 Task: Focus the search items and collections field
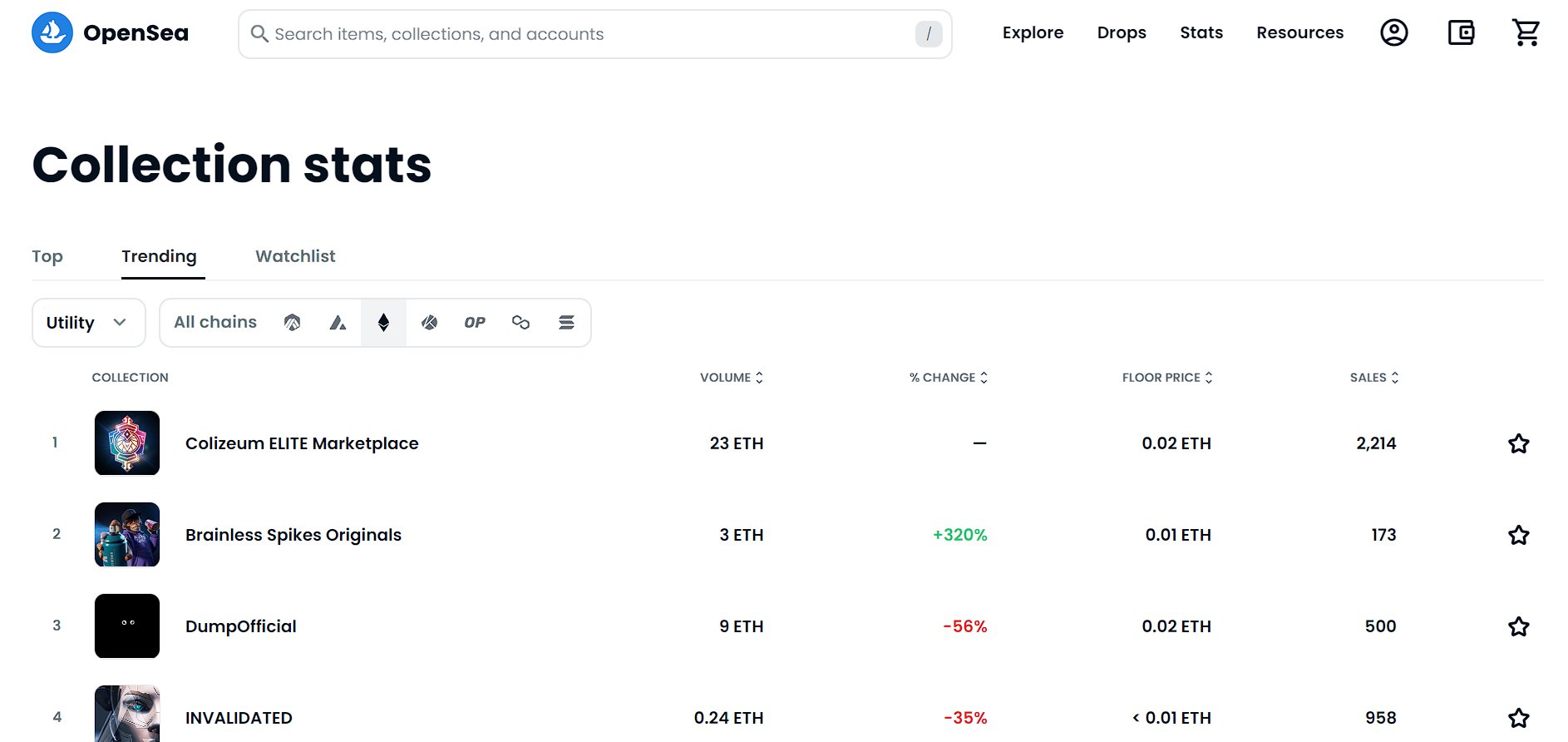(x=594, y=34)
